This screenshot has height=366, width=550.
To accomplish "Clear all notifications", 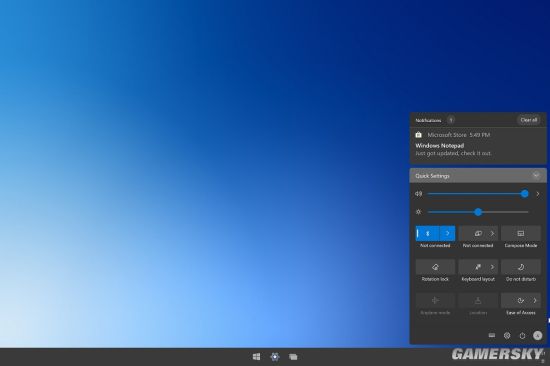I will coord(529,120).
